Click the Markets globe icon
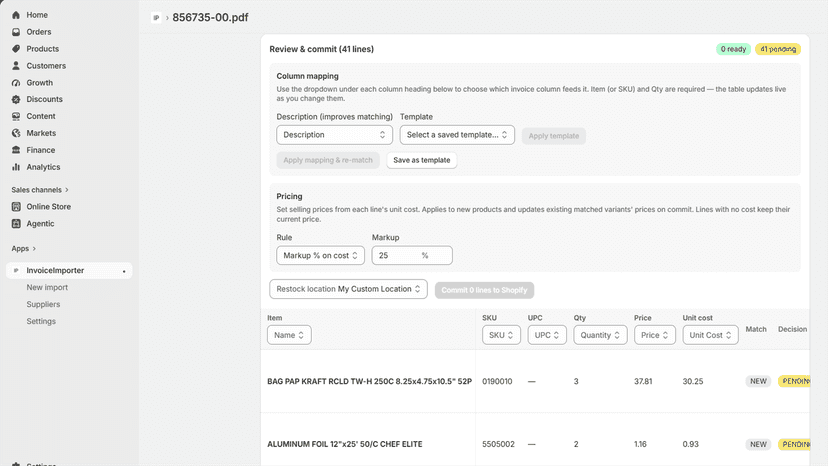The height and width of the screenshot is (466, 828). pos(16,133)
